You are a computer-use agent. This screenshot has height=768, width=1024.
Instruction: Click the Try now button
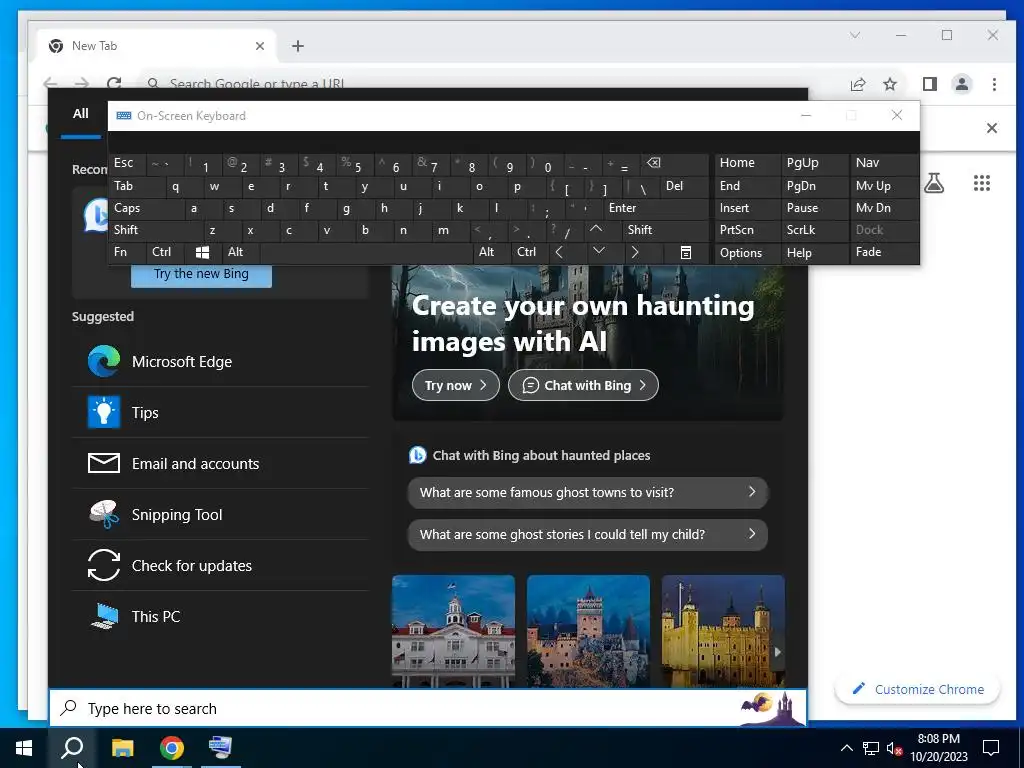pyautogui.click(x=455, y=385)
